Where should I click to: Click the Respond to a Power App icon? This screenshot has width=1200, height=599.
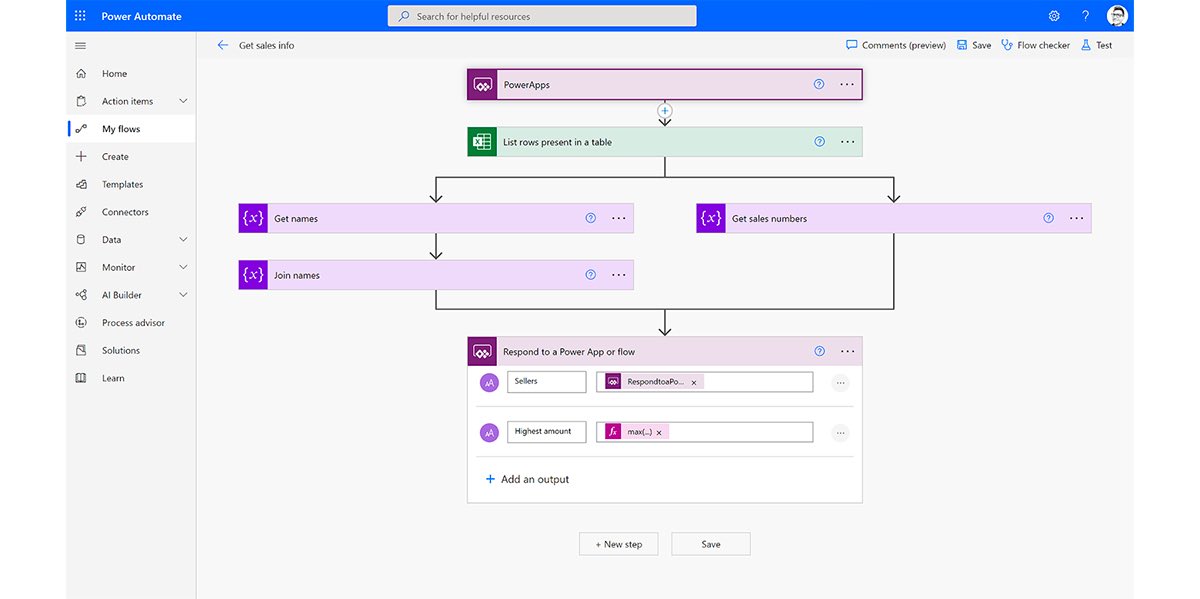click(482, 352)
